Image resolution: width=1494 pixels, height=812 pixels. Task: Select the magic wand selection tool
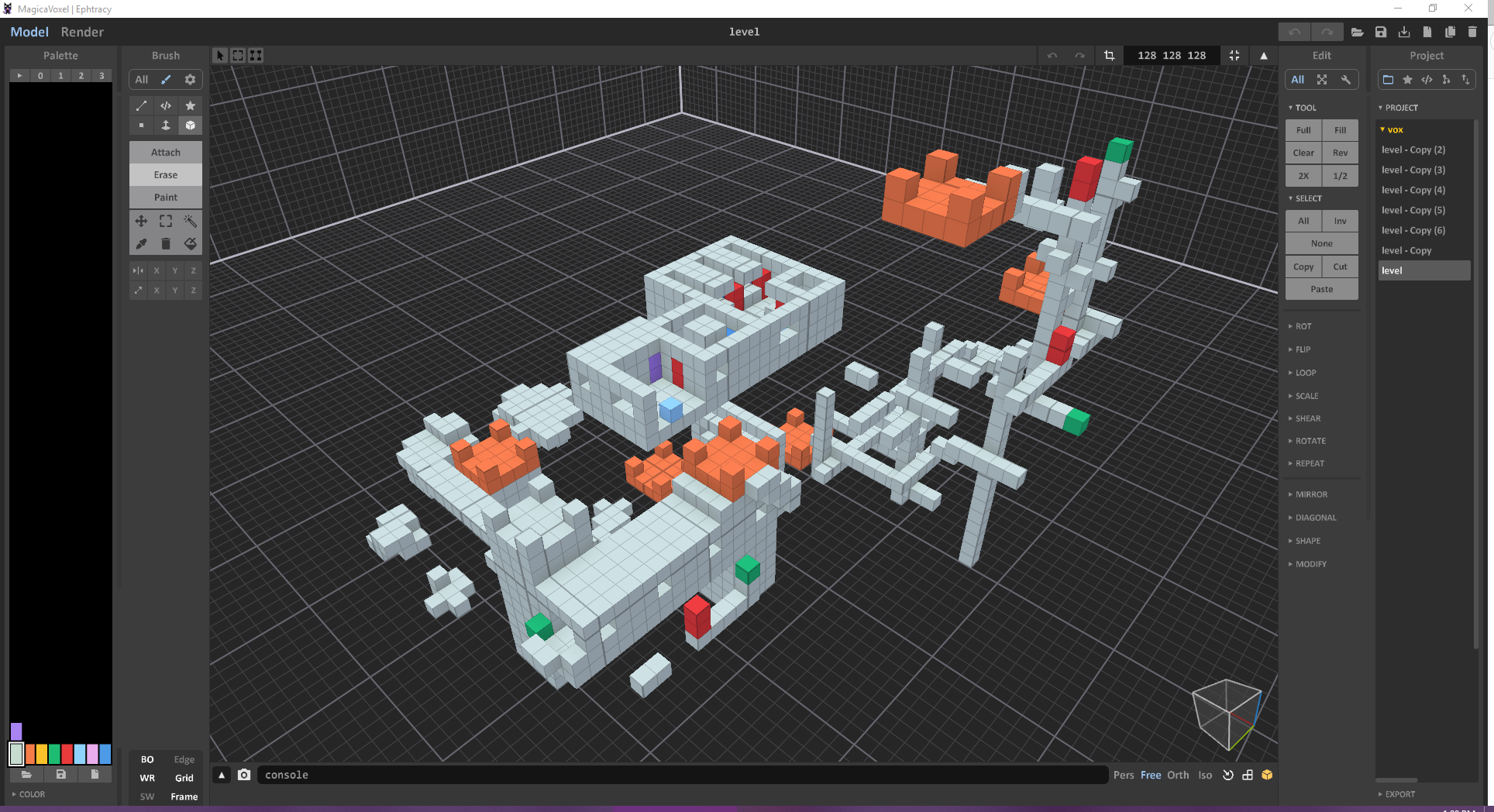[x=190, y=222]
